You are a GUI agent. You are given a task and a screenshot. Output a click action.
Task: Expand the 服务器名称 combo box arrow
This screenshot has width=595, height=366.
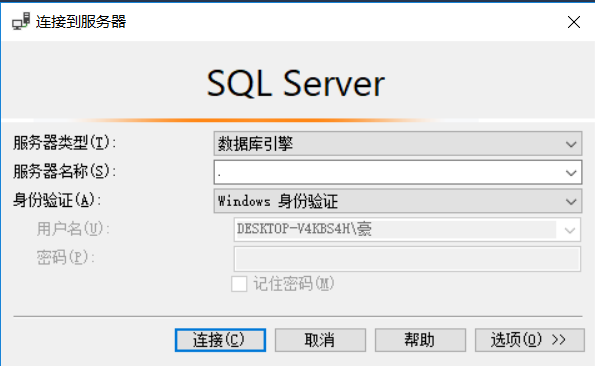(x=571, y=173)
